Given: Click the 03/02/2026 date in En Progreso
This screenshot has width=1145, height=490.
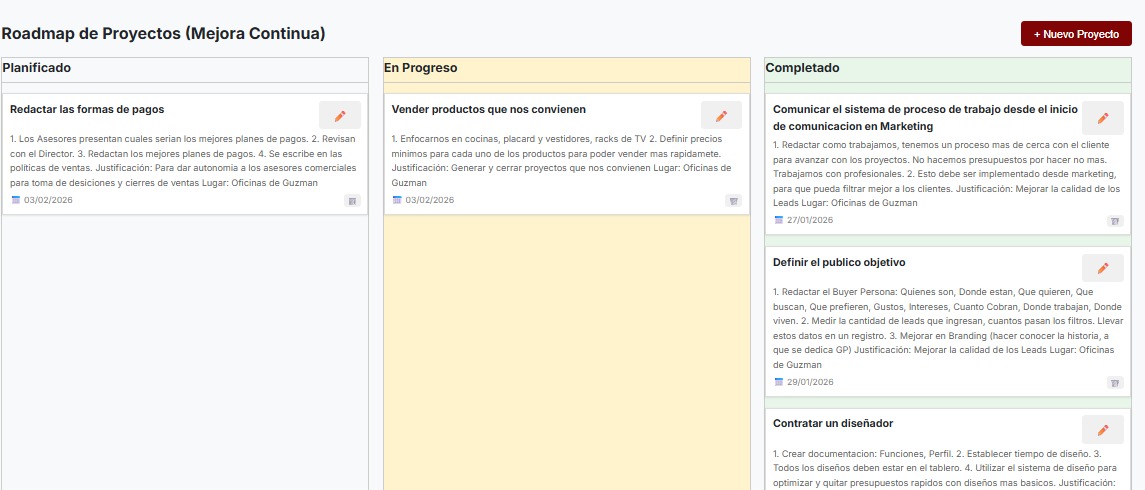Looking at the screenshot, I should pos(429,200).
